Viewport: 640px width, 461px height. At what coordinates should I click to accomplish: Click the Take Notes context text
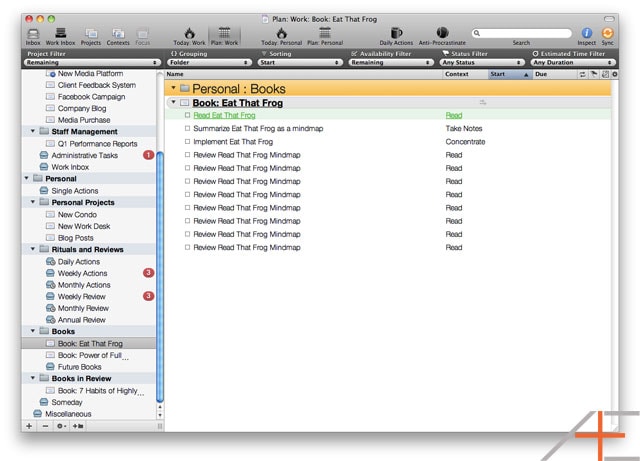click(x=464, y=128)
